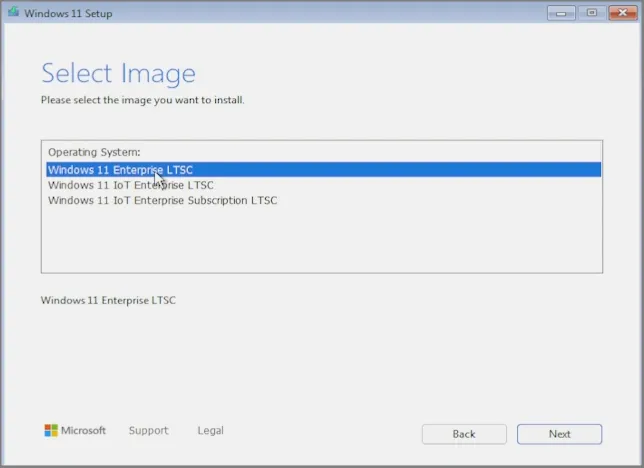Click the Microsoft logo
Viewport: 644px width, 468px height.
pos(75,430)
